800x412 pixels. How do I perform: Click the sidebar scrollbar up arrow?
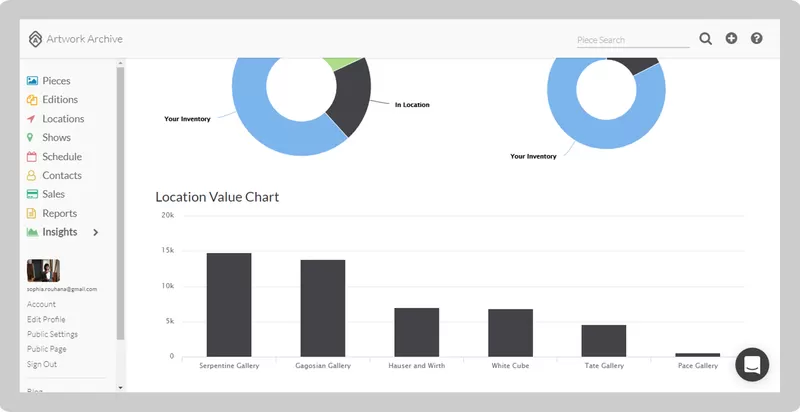click(x=120, y=63)
